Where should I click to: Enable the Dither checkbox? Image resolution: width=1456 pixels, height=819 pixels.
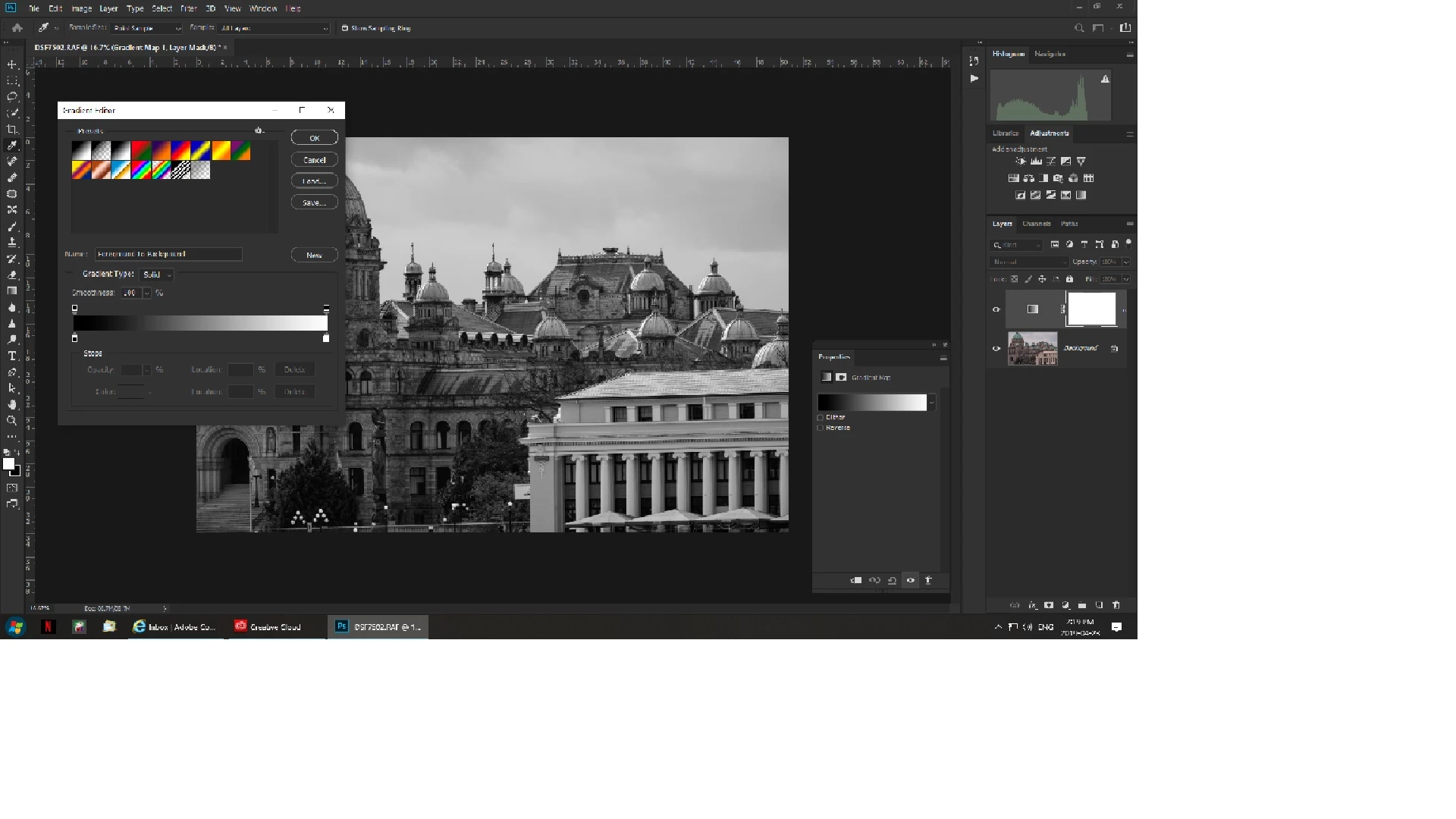pos(821,418)
